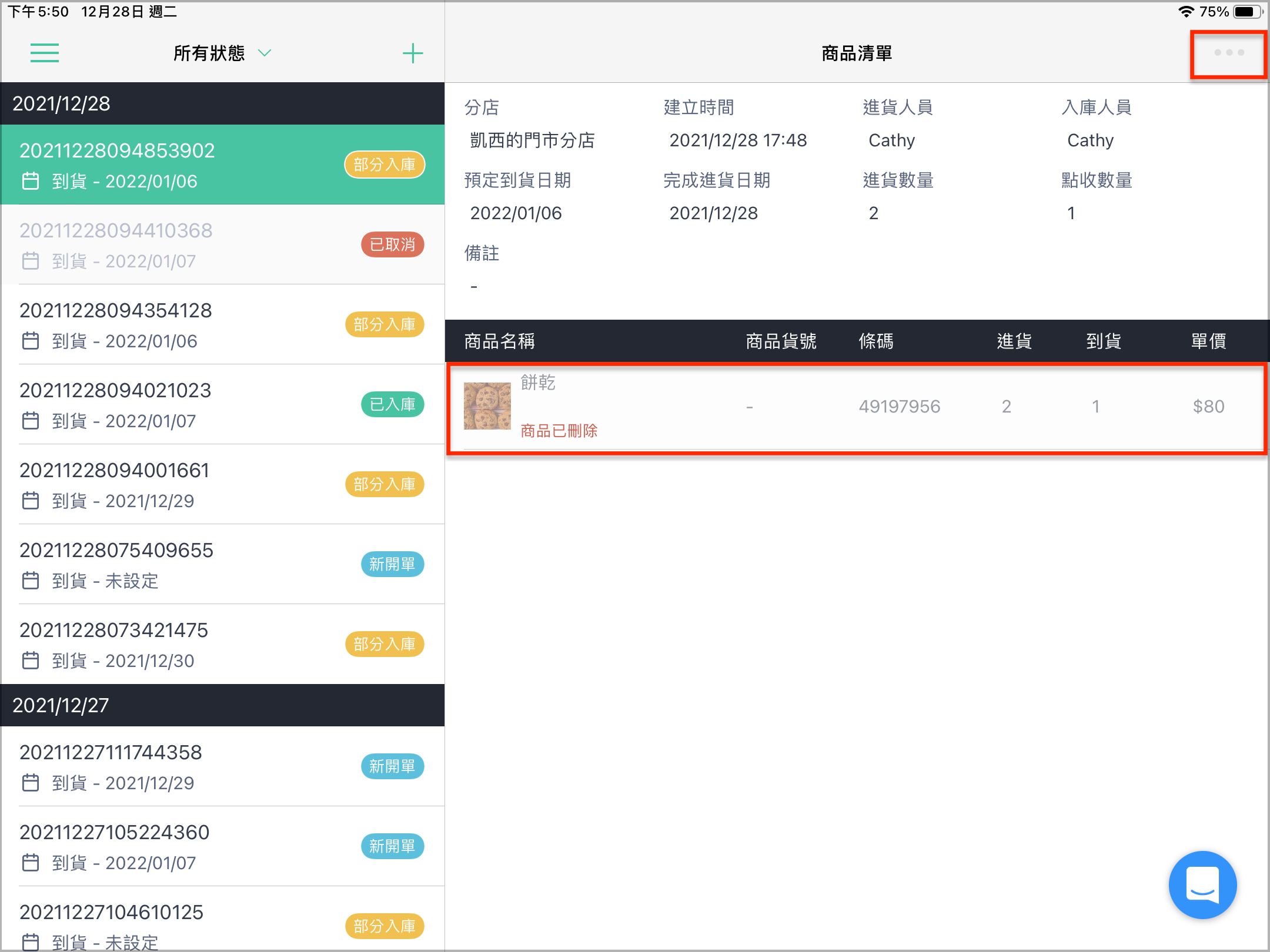Click calendar icon beside 到貨 - 2021/12/30
The height and width of the screenshot is (952, 1270).
pyautogui.click(x=31, y=661)
